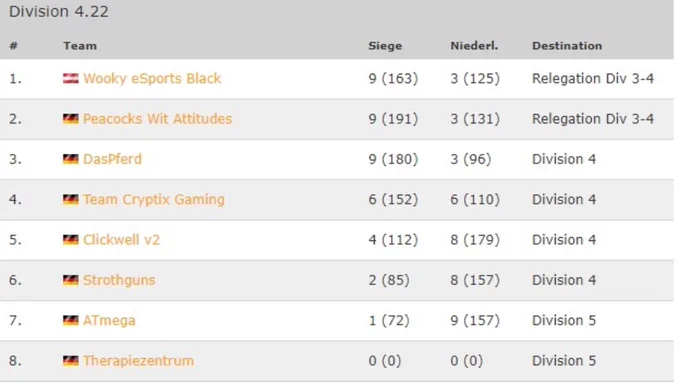Image resolution: width=680 pixels, height=391 pixels.
Task: Select the Strothguns team link
Action: coord(119,280)
